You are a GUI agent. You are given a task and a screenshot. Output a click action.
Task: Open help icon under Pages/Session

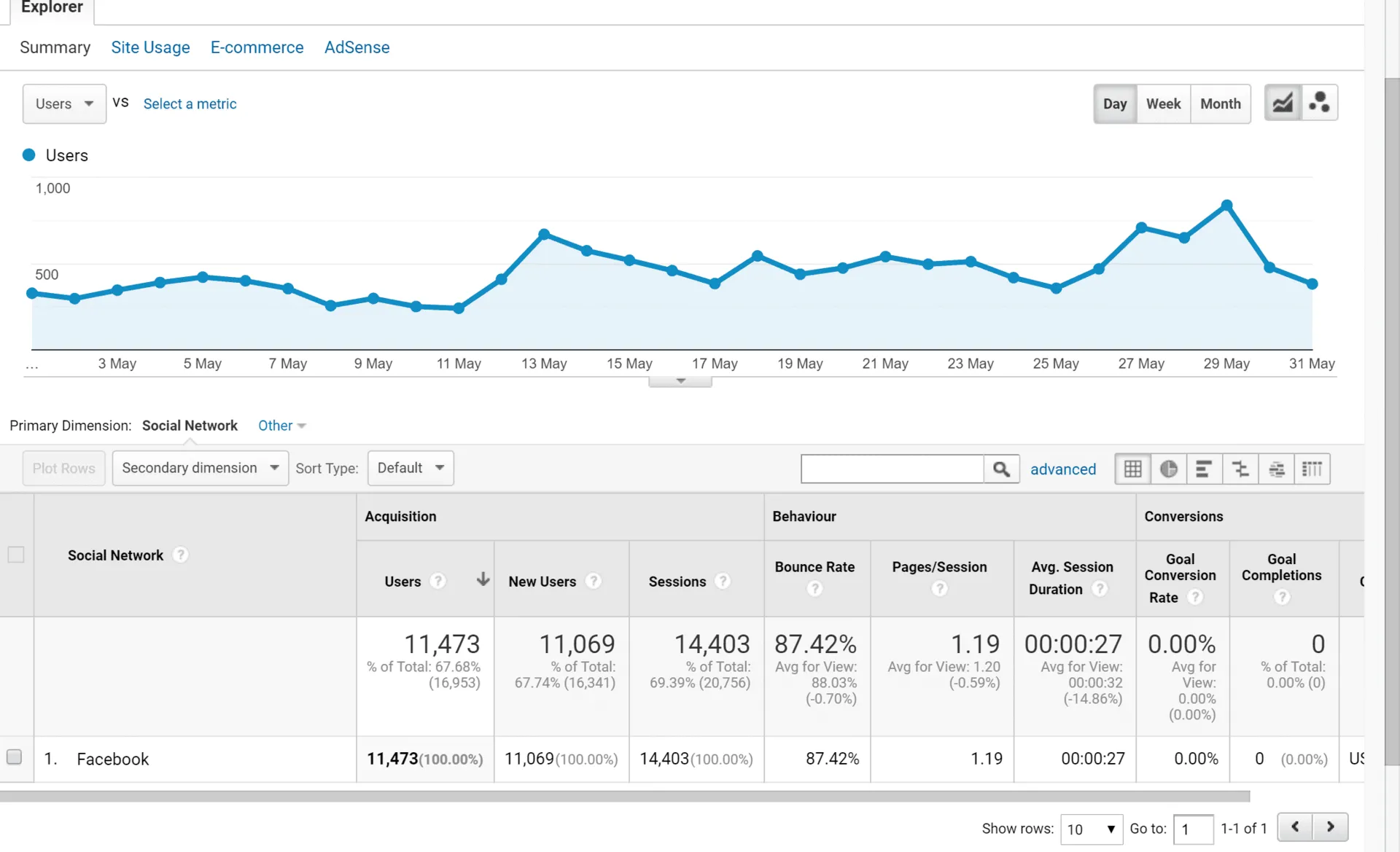pyautogui.click(x=939, y=588)
